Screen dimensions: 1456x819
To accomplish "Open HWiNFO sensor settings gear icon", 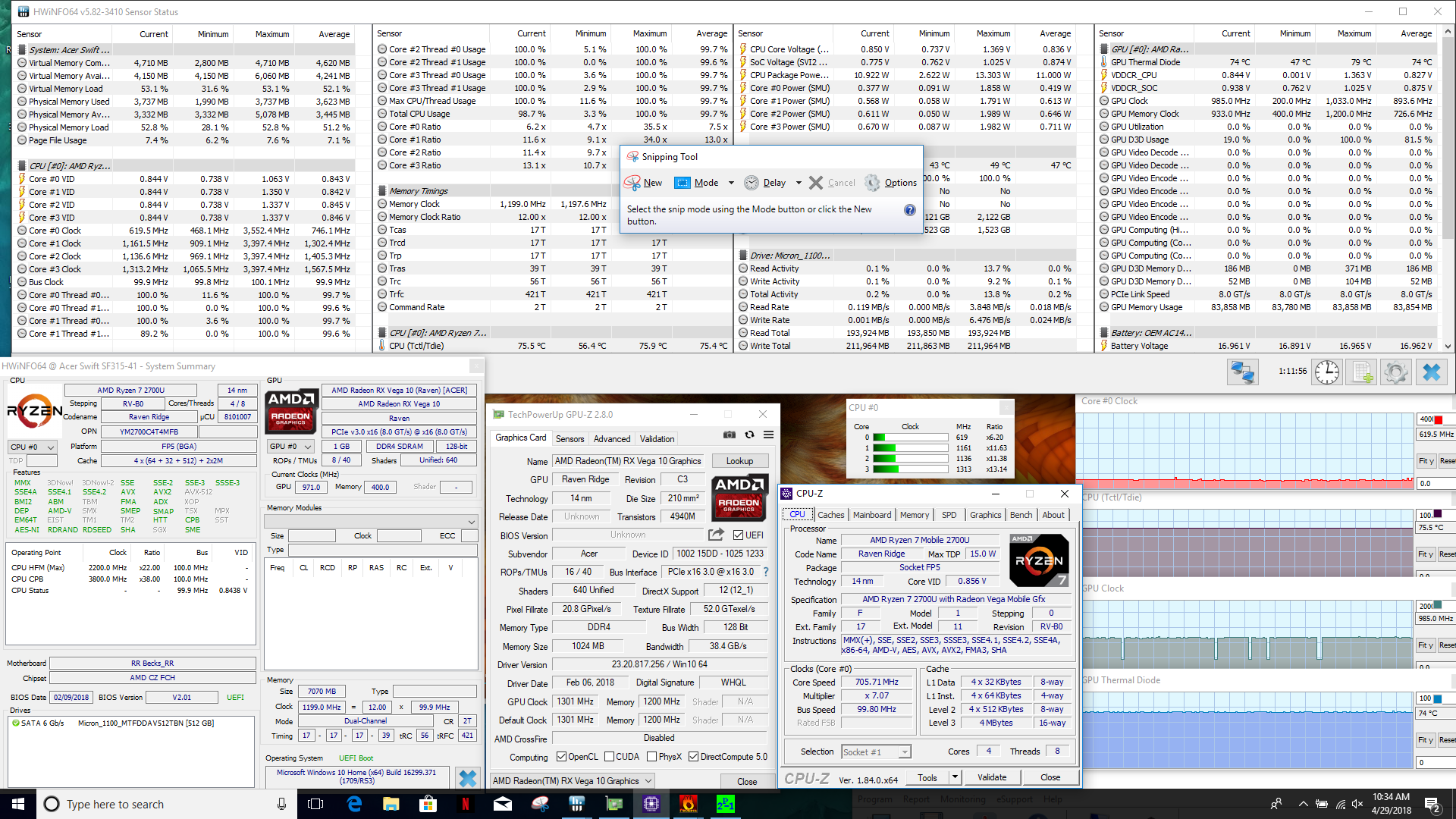I will [x=1396, y=372].
